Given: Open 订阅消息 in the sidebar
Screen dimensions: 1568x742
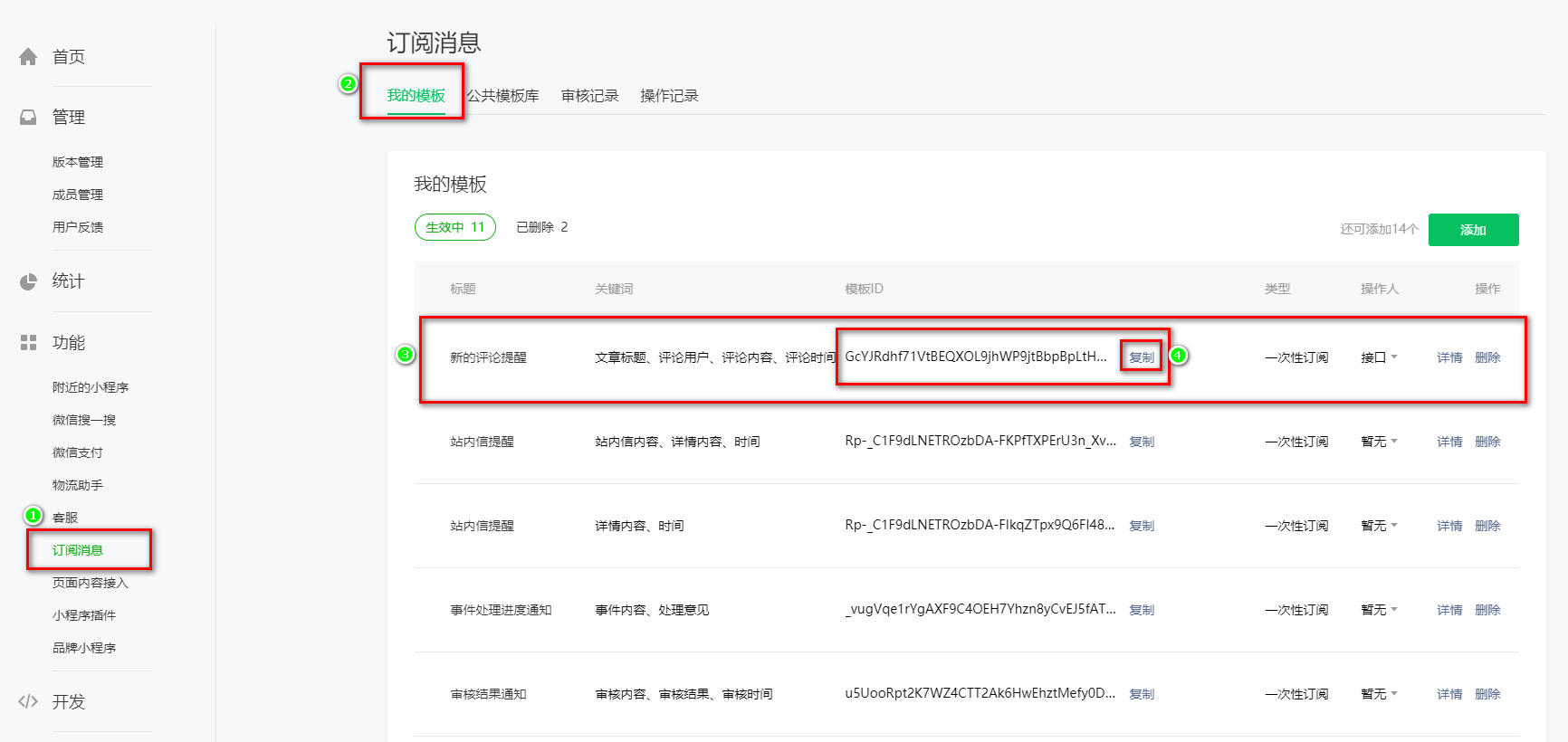Looking at the screenshot, I should (x=78, y=550).
